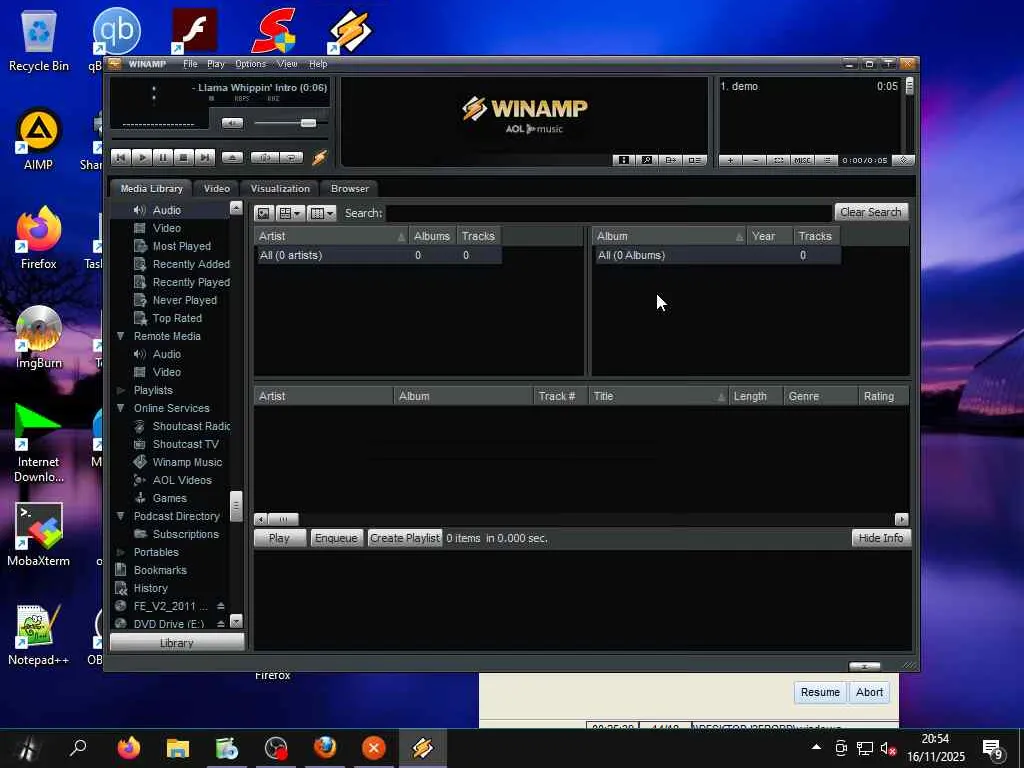Sort by the Year column header

tap(769, 236)
